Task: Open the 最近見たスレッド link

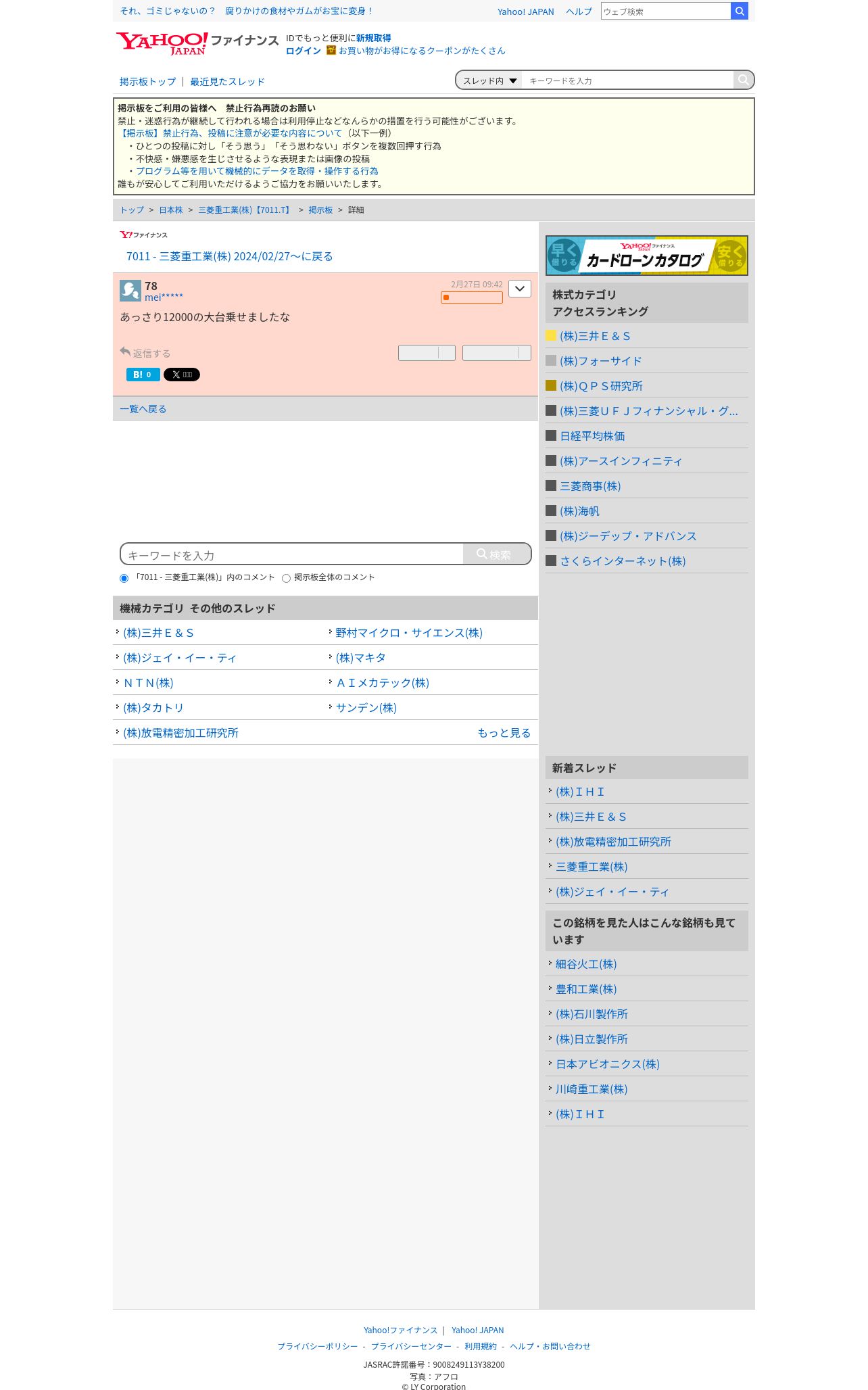Action: point(227,82)
